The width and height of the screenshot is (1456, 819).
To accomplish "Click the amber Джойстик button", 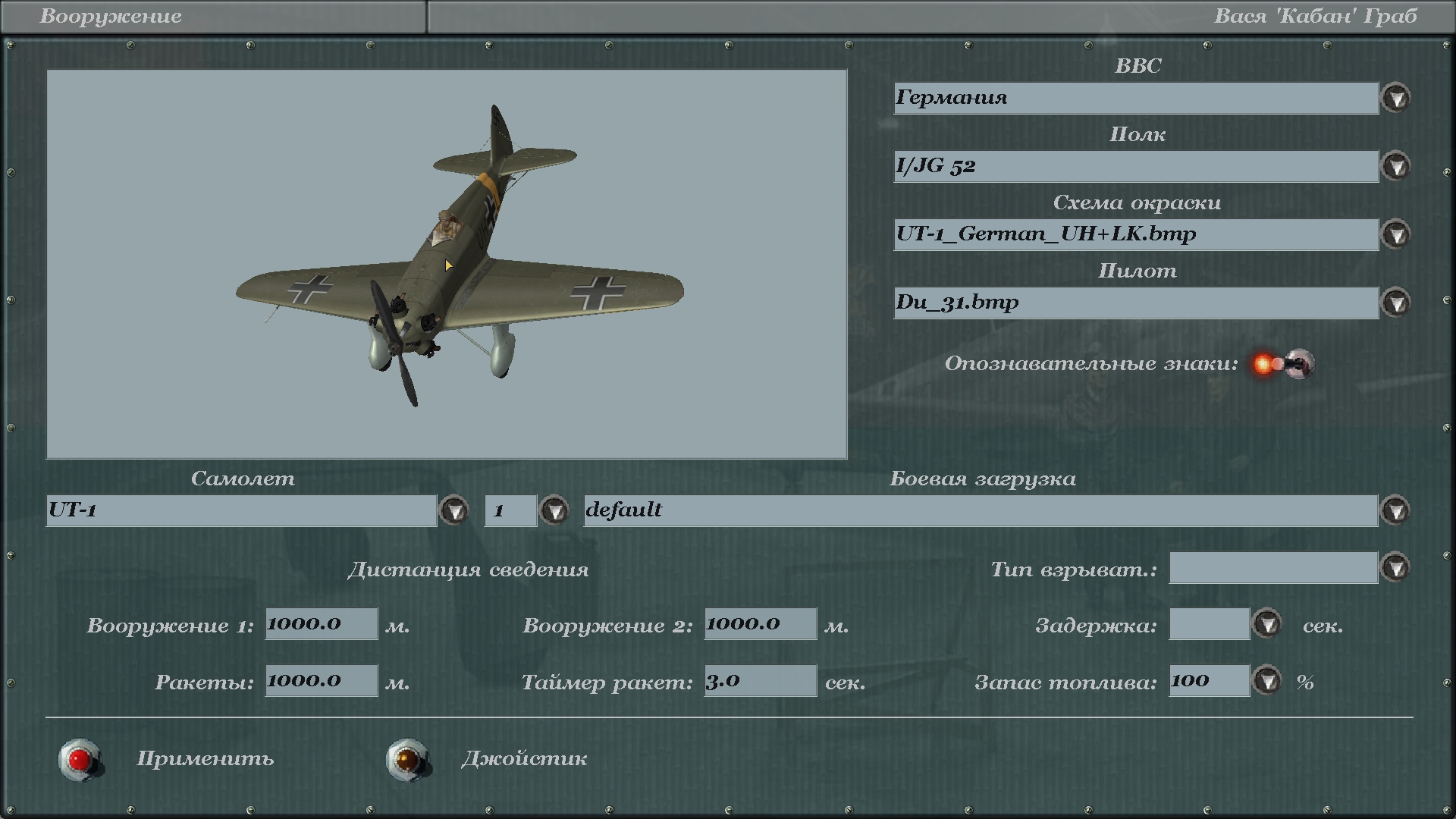I will pos(408,759).
